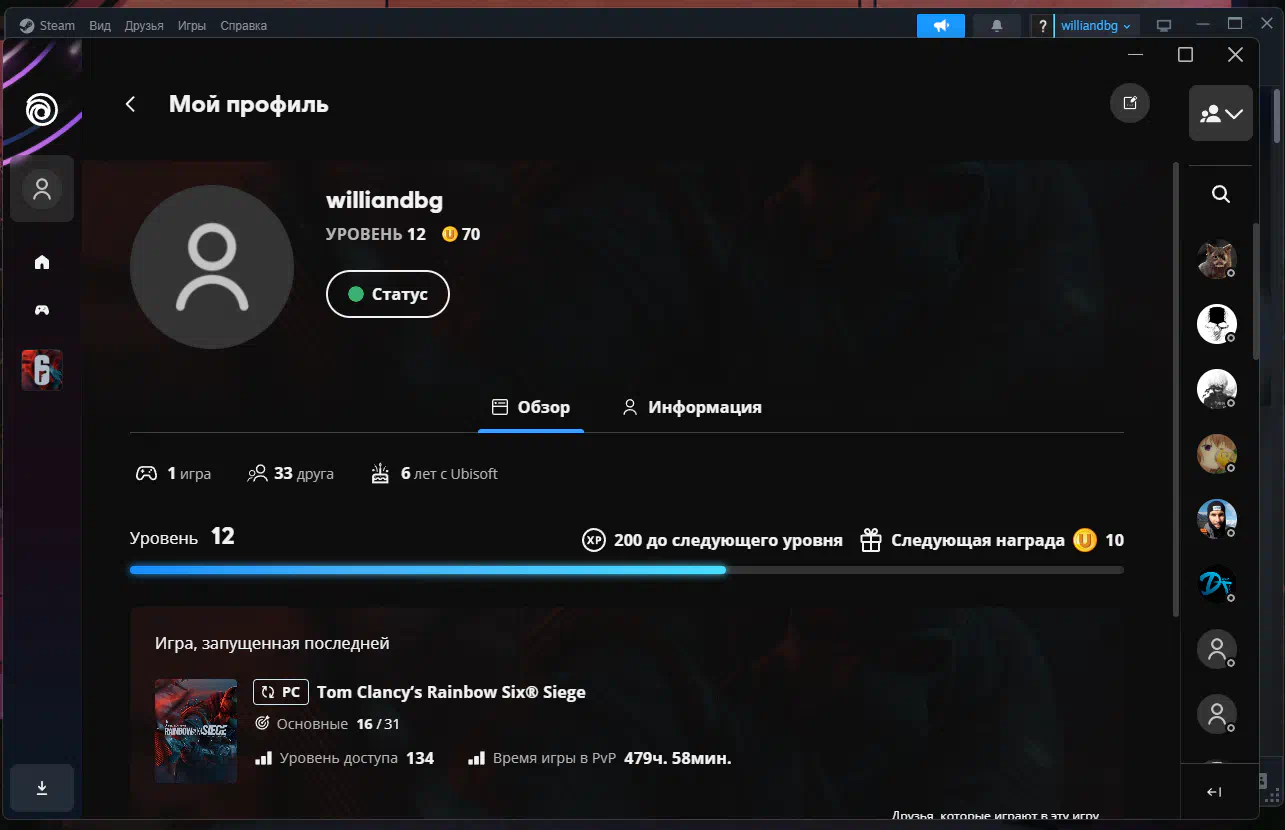Click Уровень доступа 134 stat

click(345, 758)
